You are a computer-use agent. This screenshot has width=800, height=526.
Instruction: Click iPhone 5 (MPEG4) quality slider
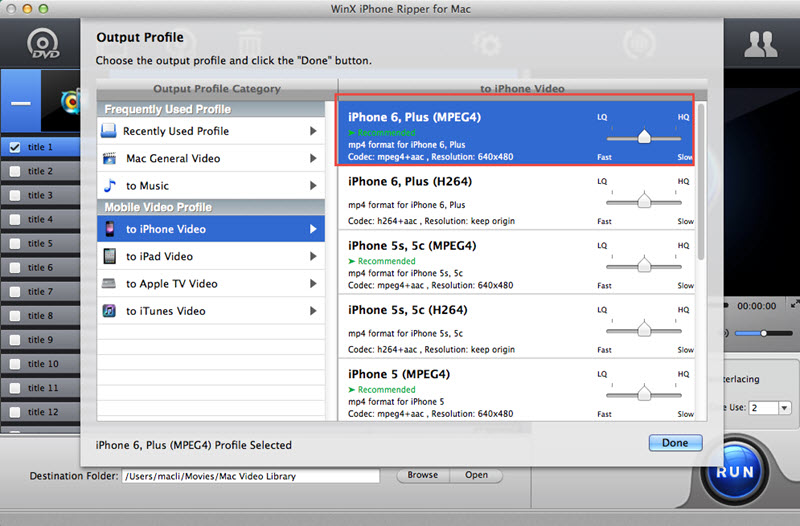click(644, 394)
